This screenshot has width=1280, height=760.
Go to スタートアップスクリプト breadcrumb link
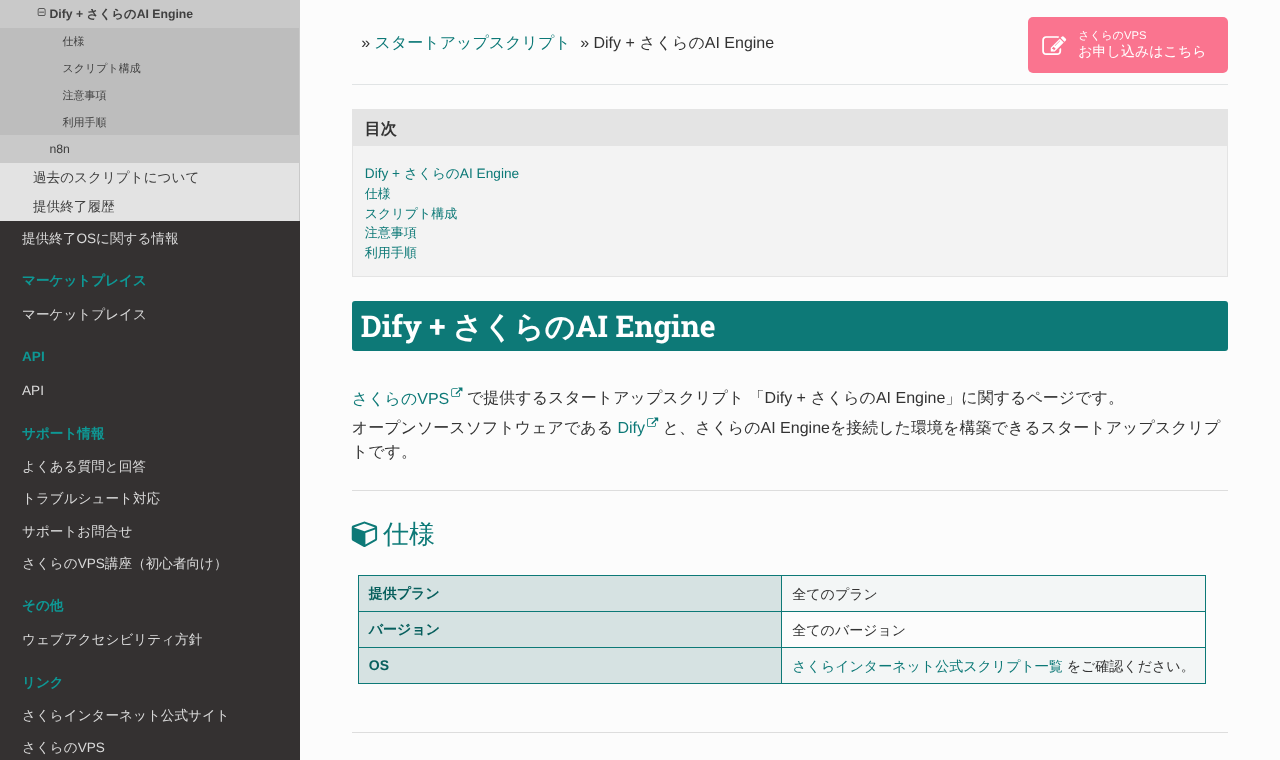point(472,43)
